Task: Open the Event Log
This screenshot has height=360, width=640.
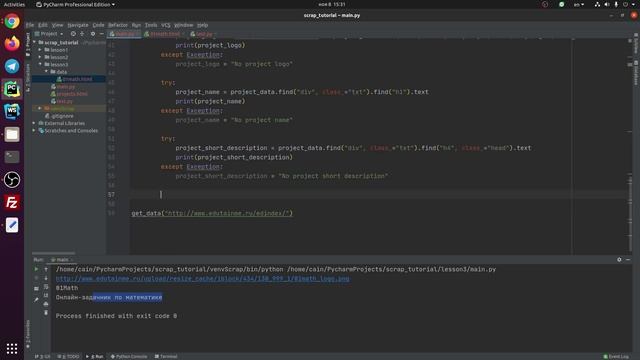Action: click(x=616, y=356)
